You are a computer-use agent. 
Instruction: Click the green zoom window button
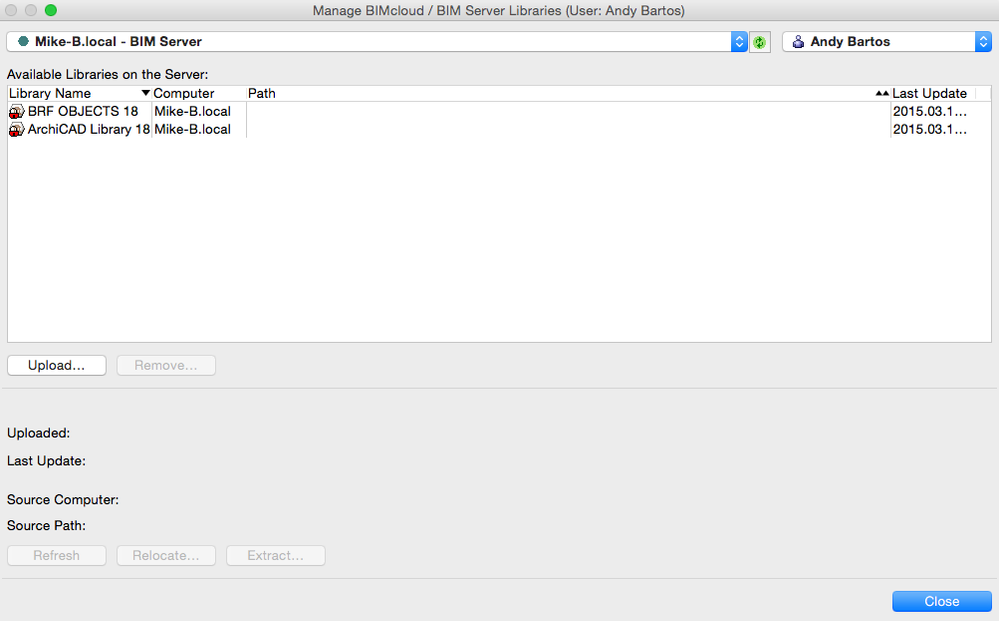pyautogui.click(x=51, y=10)
